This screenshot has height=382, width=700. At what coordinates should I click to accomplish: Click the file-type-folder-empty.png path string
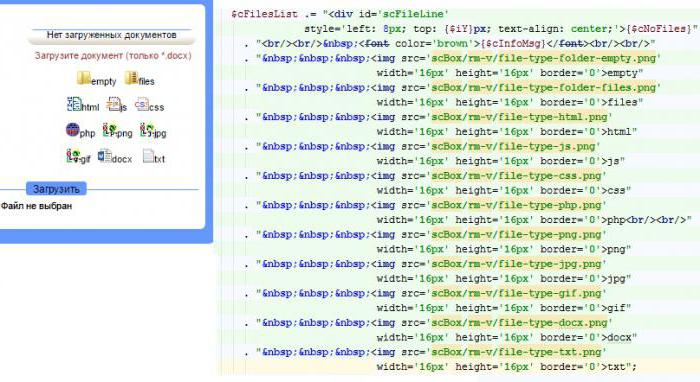[544, 58]
